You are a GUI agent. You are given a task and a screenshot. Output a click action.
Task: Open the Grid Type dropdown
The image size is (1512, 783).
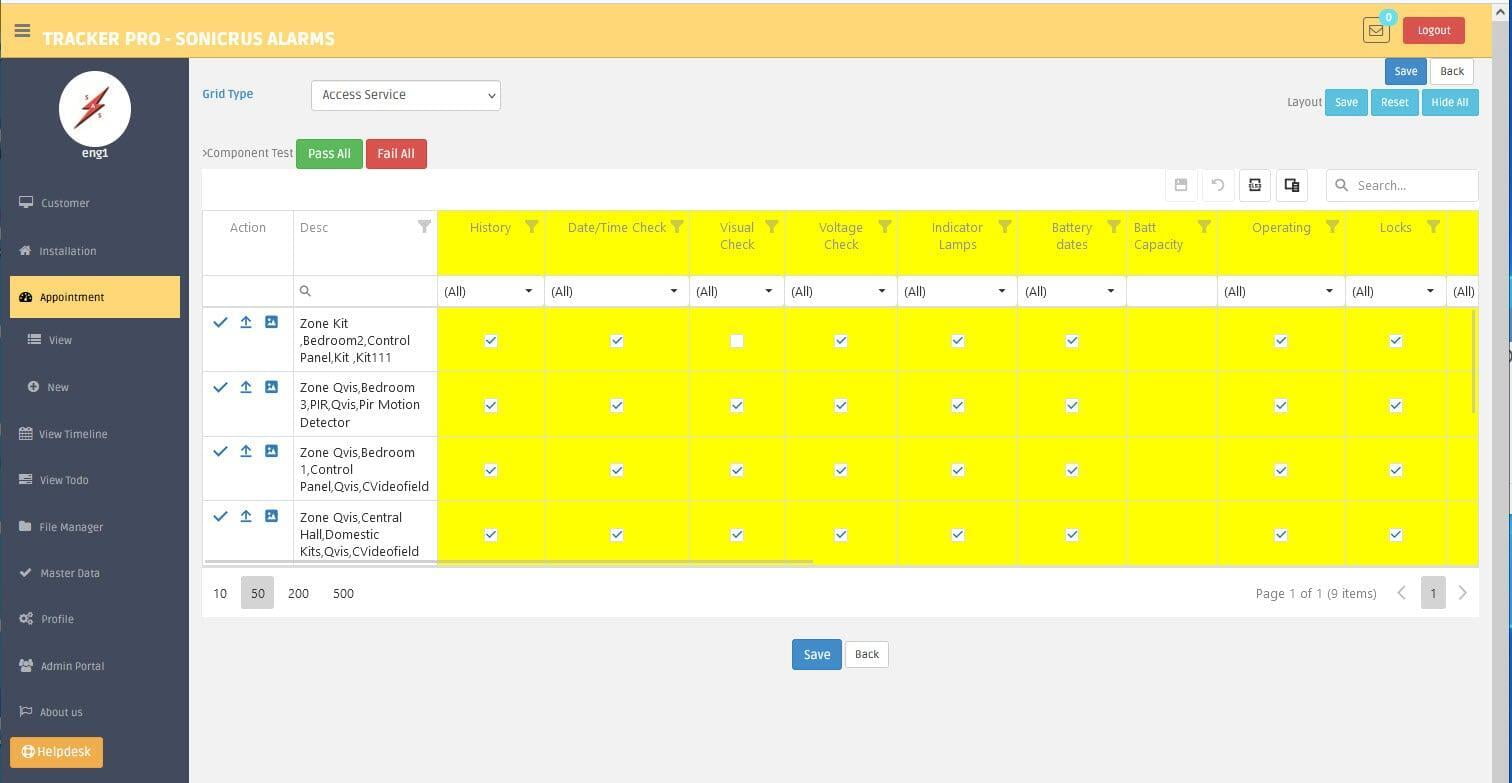405,94
